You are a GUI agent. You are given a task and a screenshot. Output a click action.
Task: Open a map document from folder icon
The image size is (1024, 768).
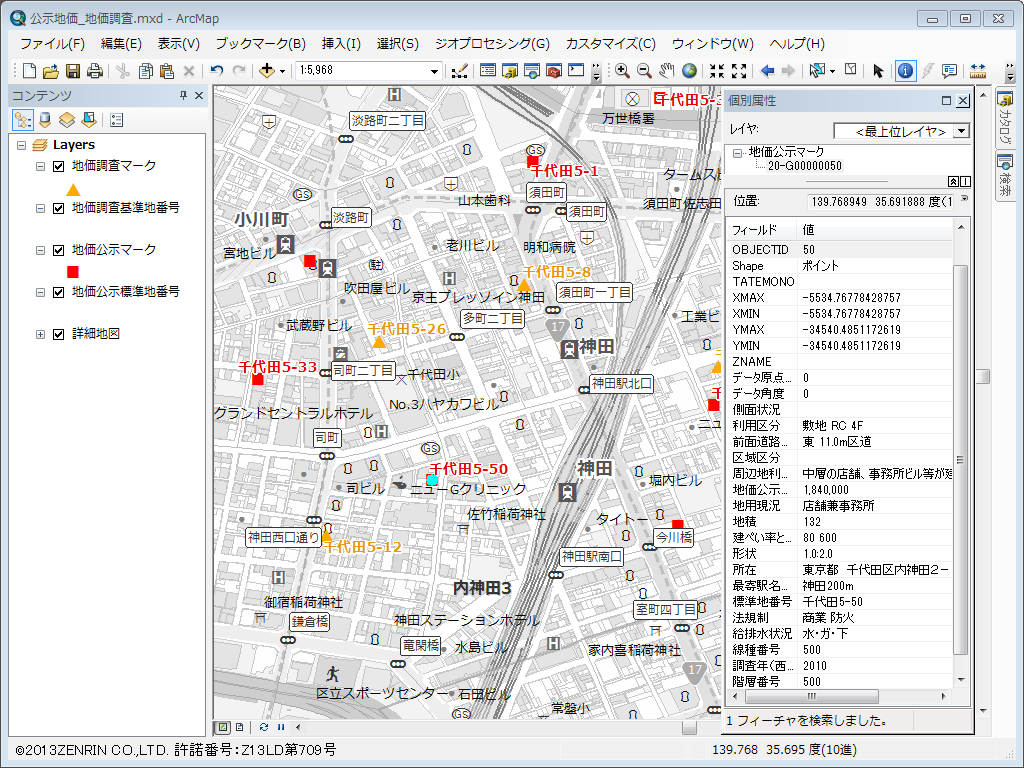point(51,71)
